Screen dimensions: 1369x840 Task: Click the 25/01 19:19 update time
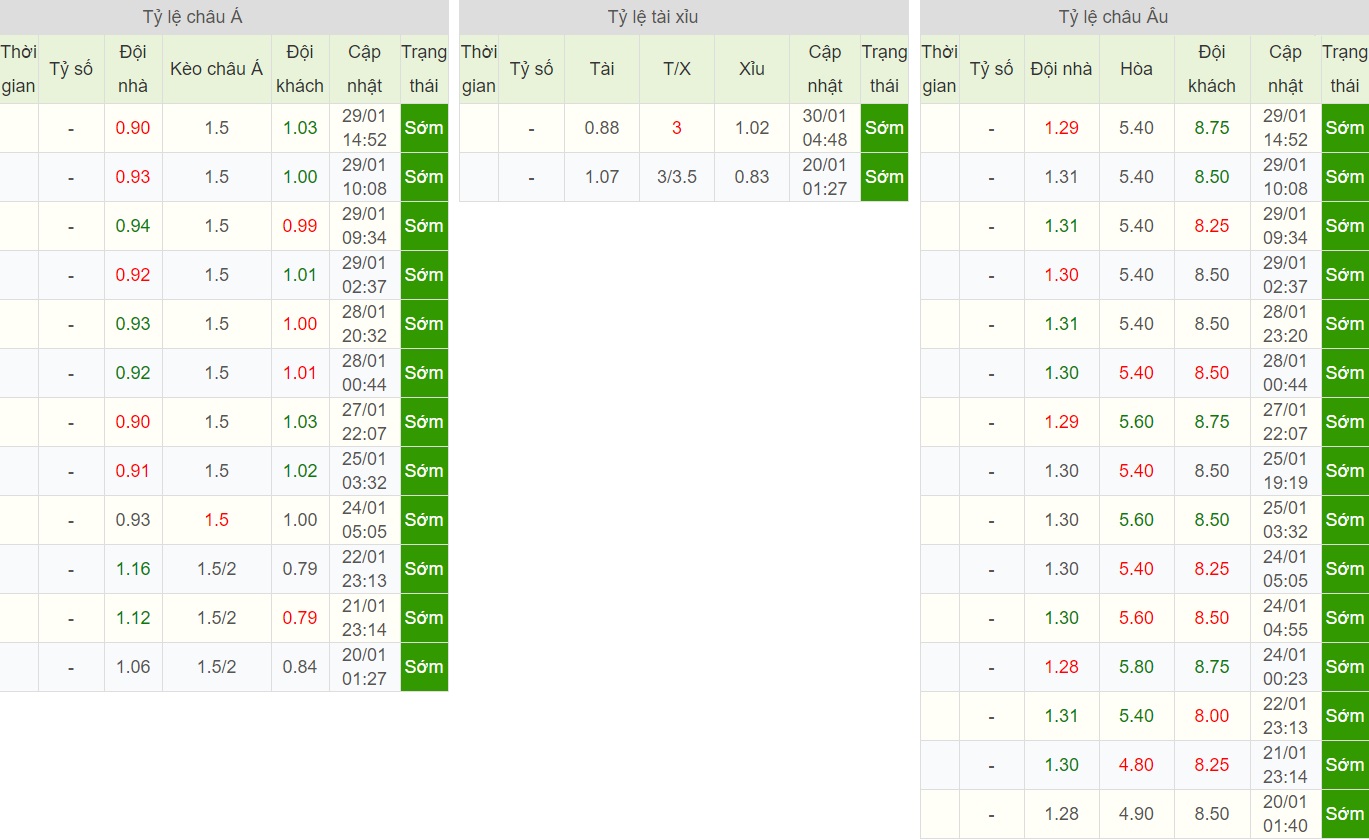coord(1285,471)
